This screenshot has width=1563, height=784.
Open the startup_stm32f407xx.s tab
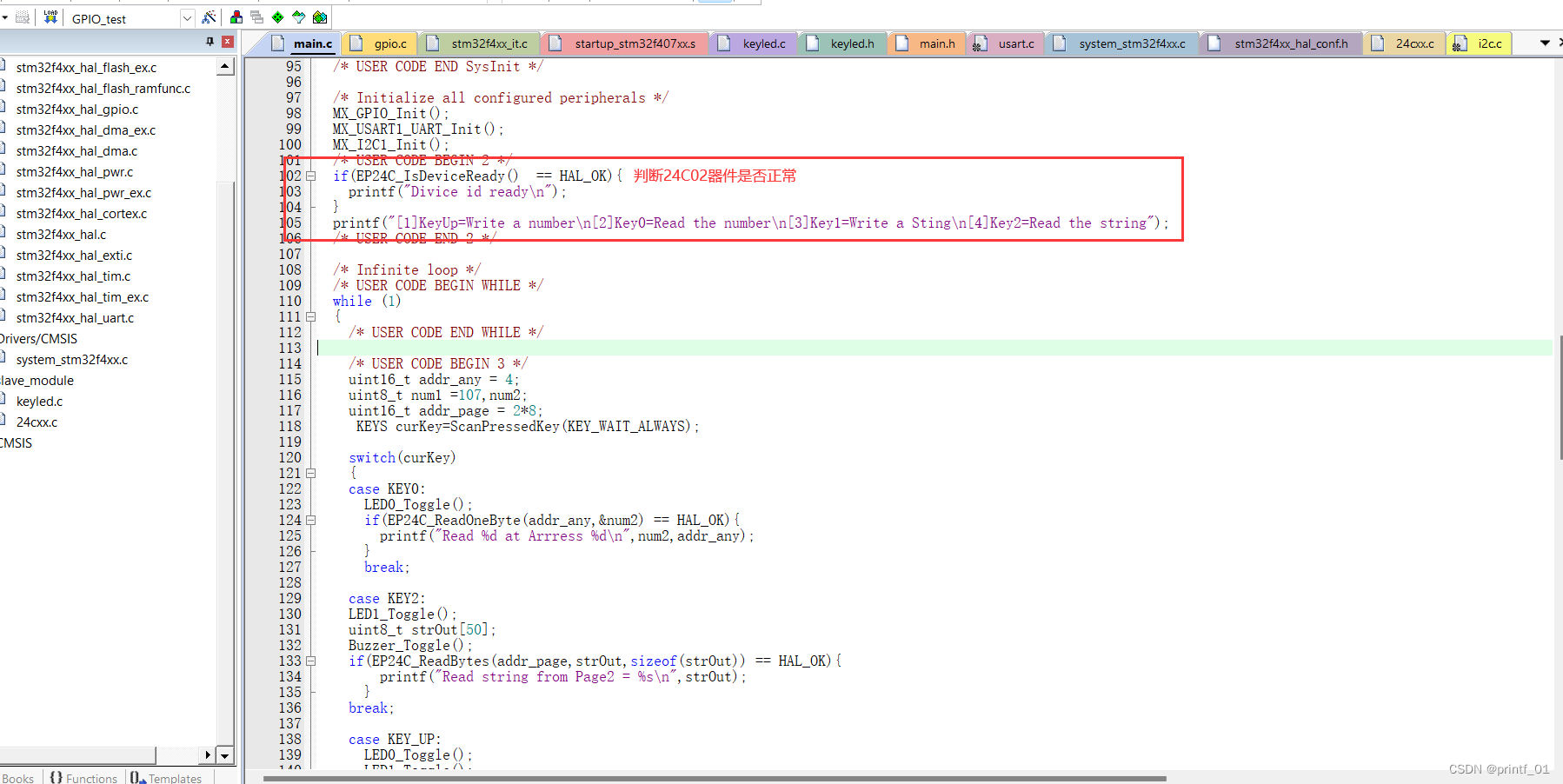point(624,43)
